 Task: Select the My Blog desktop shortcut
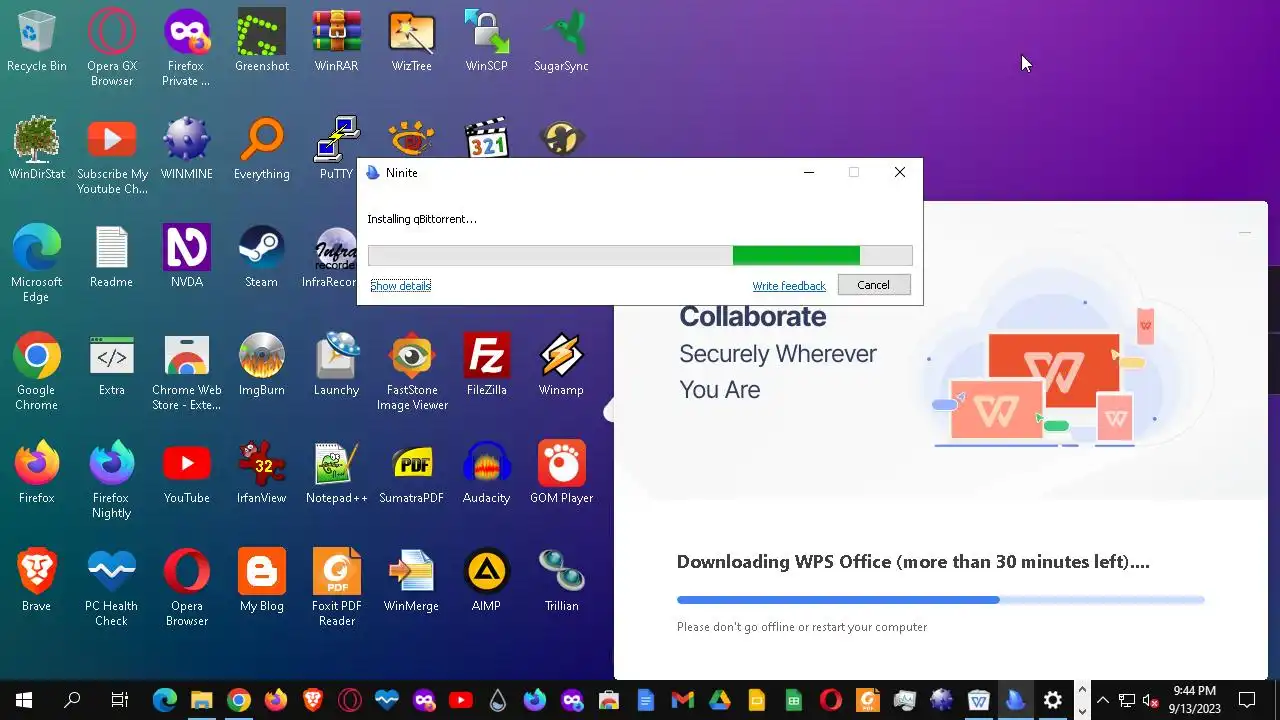pyautogui.click(x=262, y=582)
